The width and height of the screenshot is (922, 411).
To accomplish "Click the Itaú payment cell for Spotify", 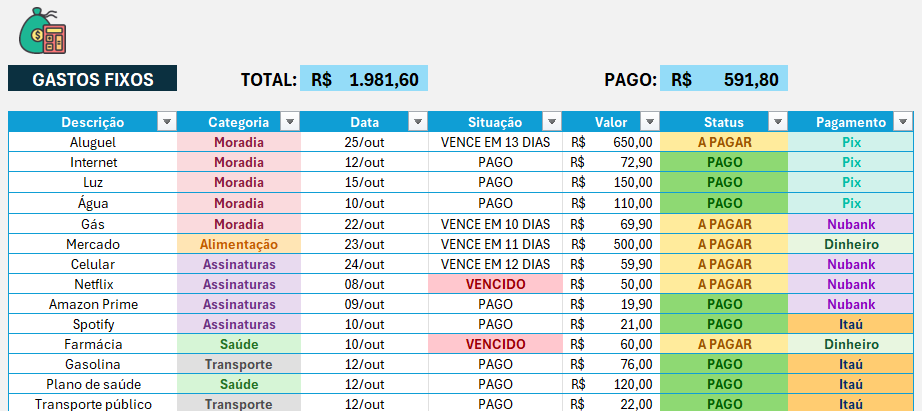I will [x=851, y=324].
